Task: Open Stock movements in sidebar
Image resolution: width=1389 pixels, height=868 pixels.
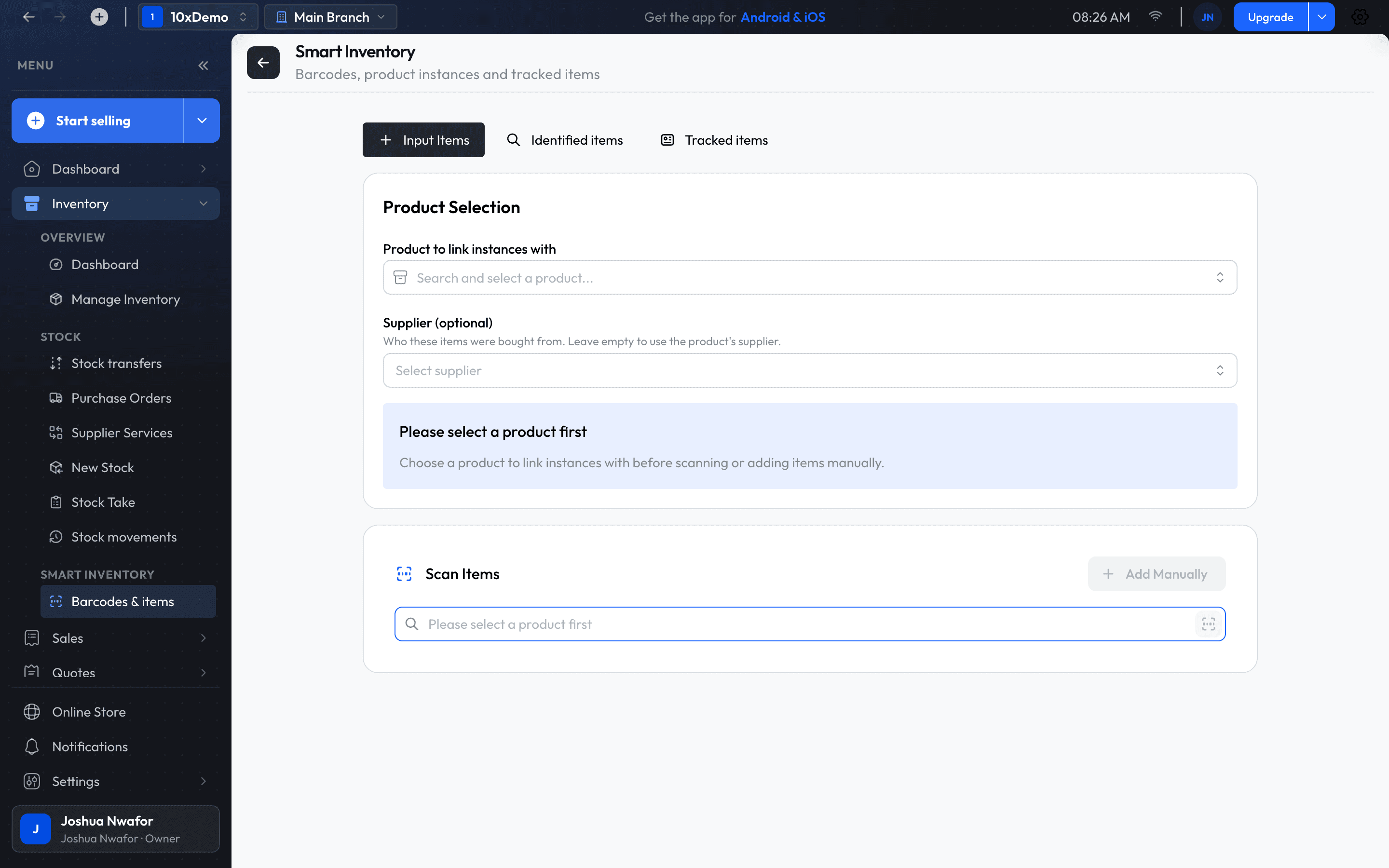Action: (x=128, y=537)
